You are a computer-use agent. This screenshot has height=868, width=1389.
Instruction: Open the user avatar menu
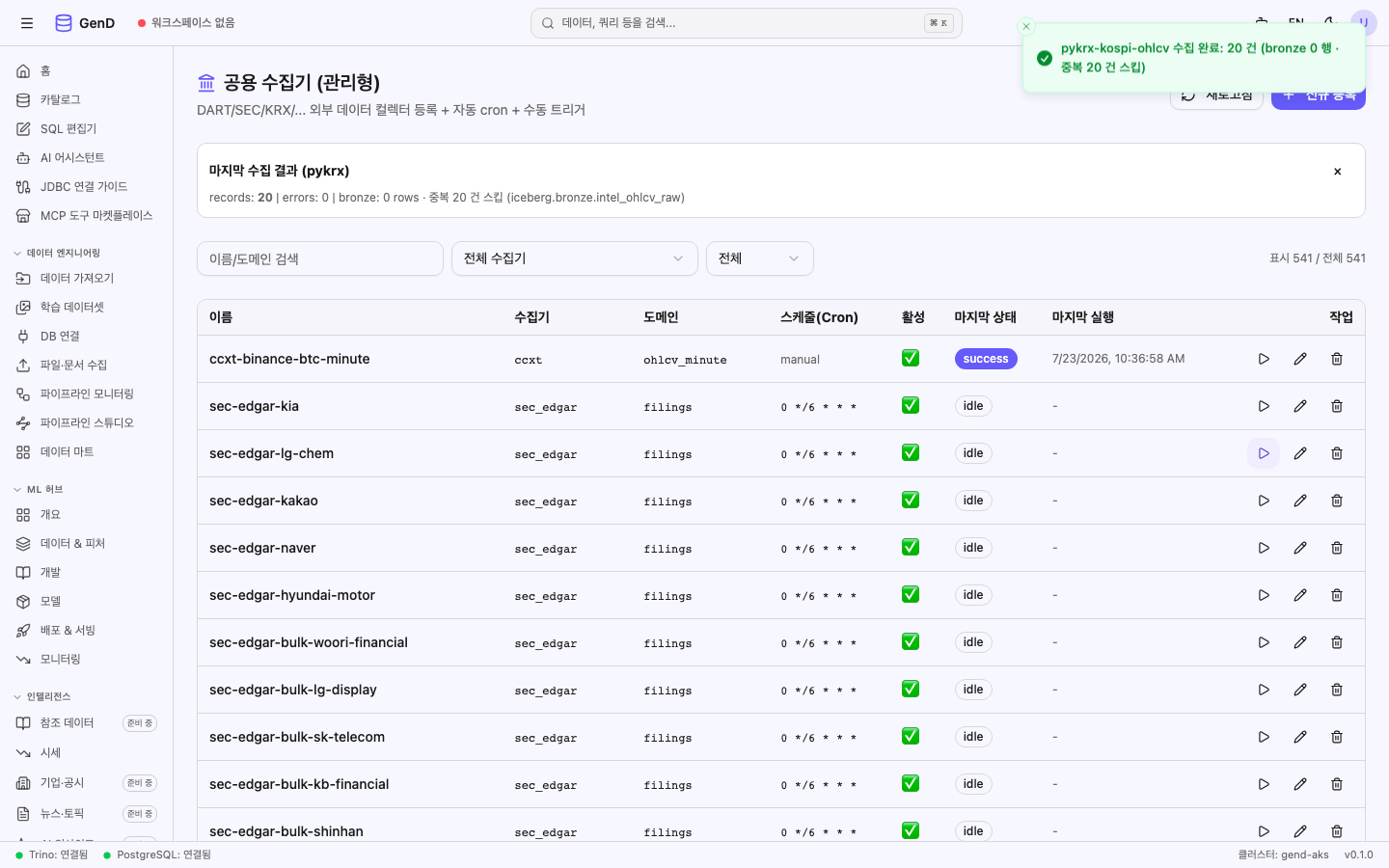1364,23
